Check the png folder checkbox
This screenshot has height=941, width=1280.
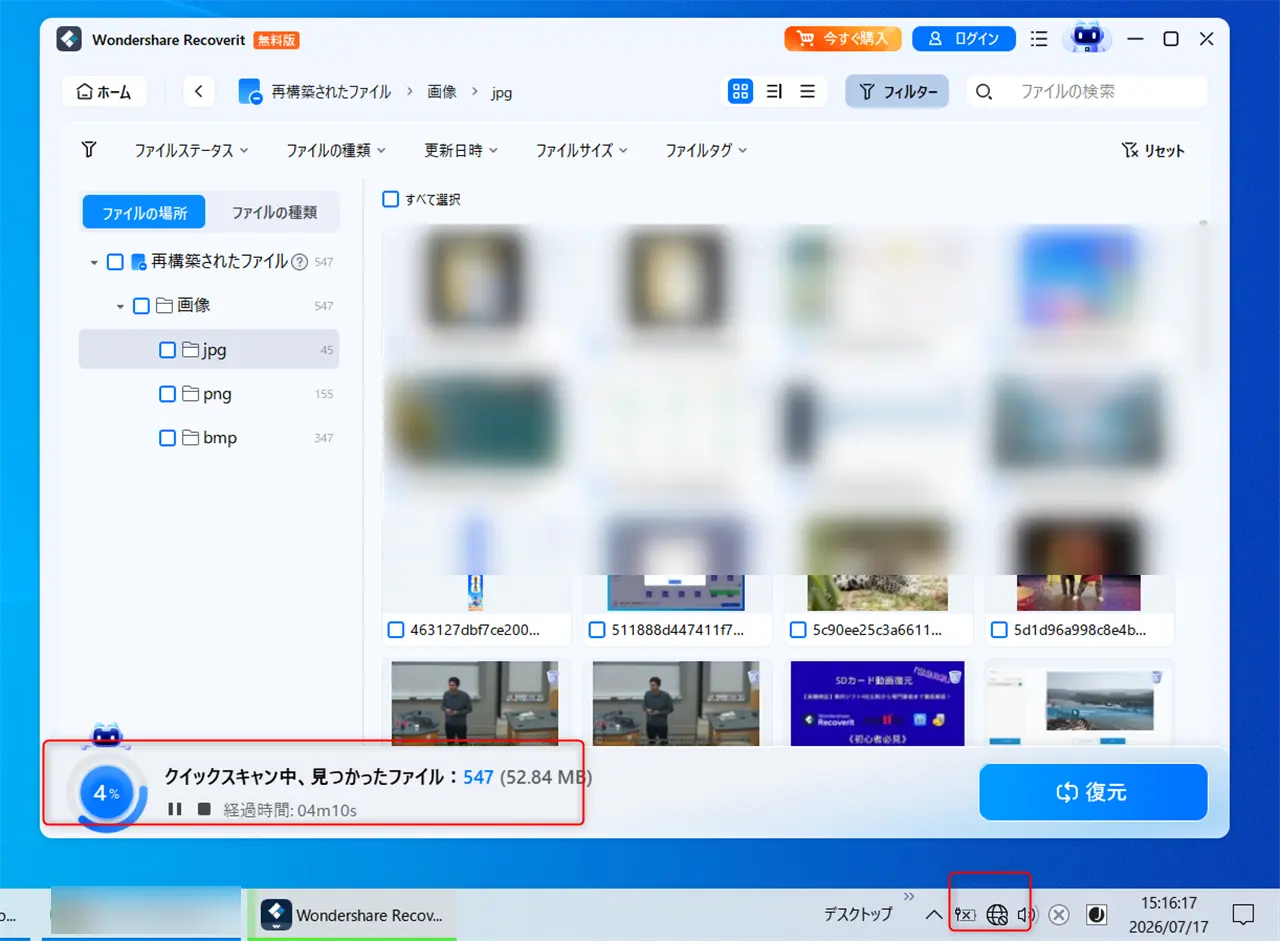click(167, 394)
